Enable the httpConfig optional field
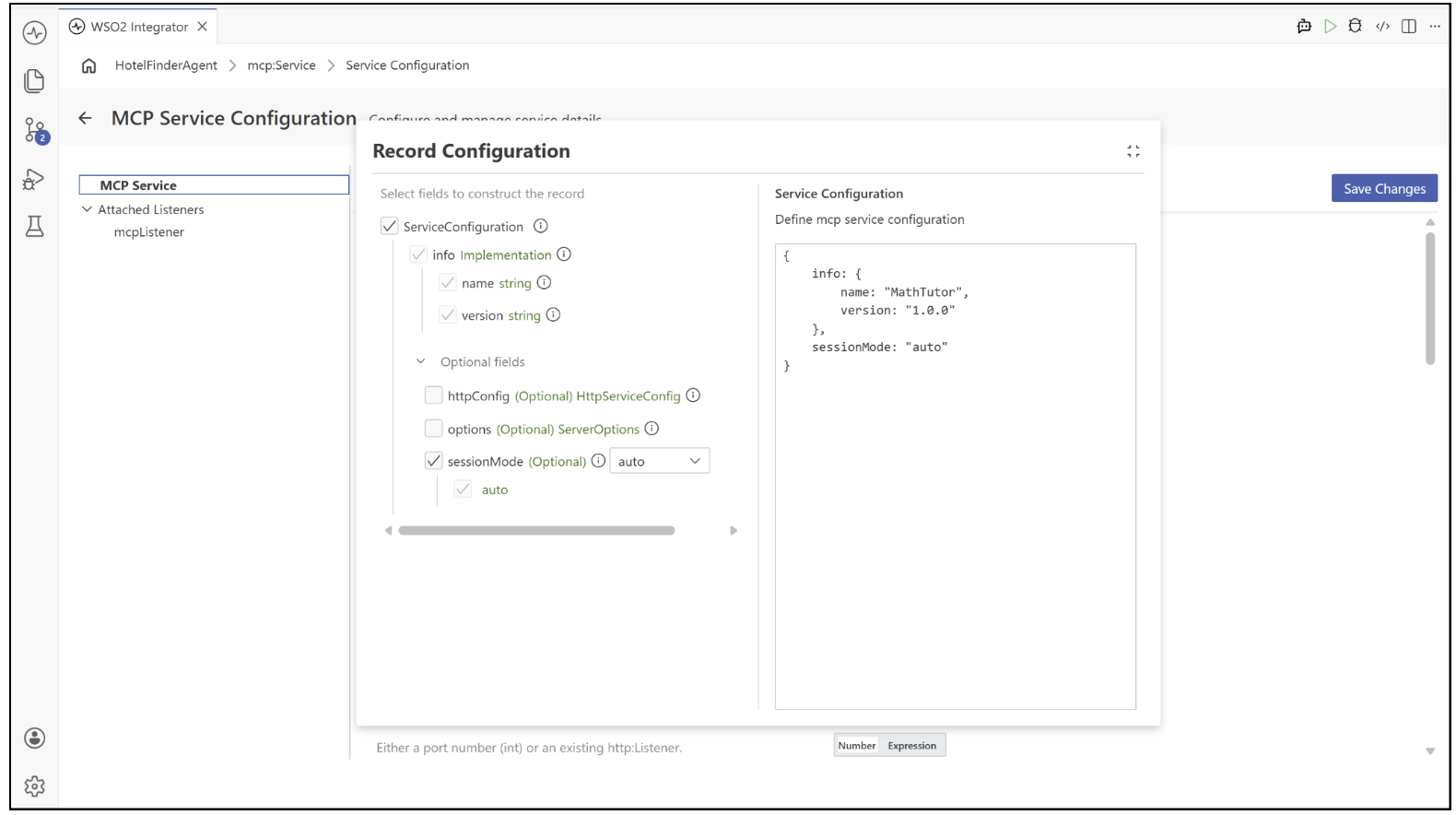Screen dimensions: 1456x815 tap(433, 396)
